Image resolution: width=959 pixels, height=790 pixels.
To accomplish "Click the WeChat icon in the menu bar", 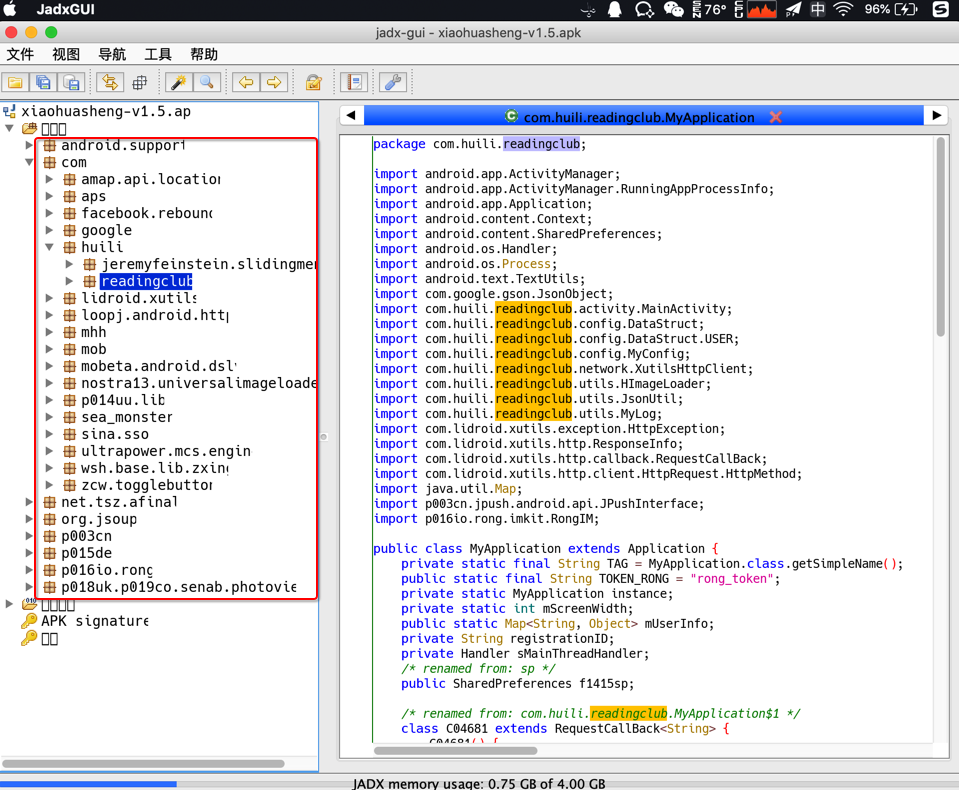I will point(673,9).
